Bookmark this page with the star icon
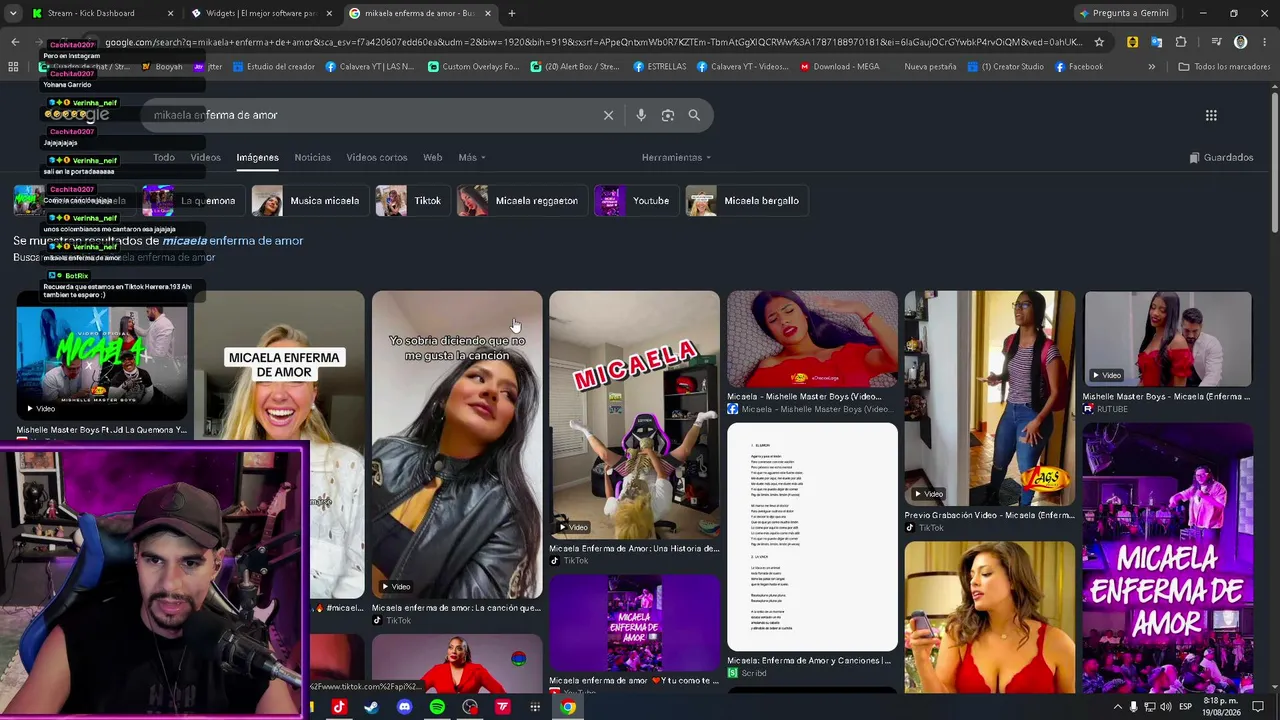The height and width of the screenshot is (720, 1280). 1099,42
